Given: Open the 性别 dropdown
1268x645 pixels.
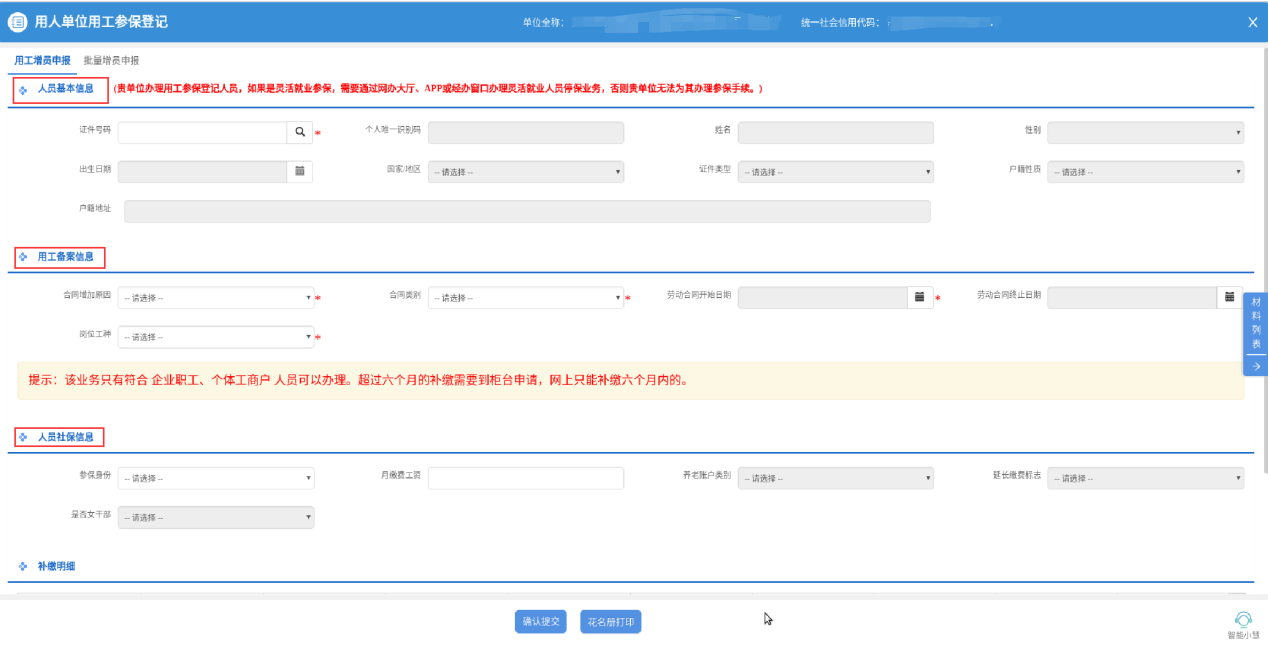Looking at the screenshot, I should tap(1146, 132).
